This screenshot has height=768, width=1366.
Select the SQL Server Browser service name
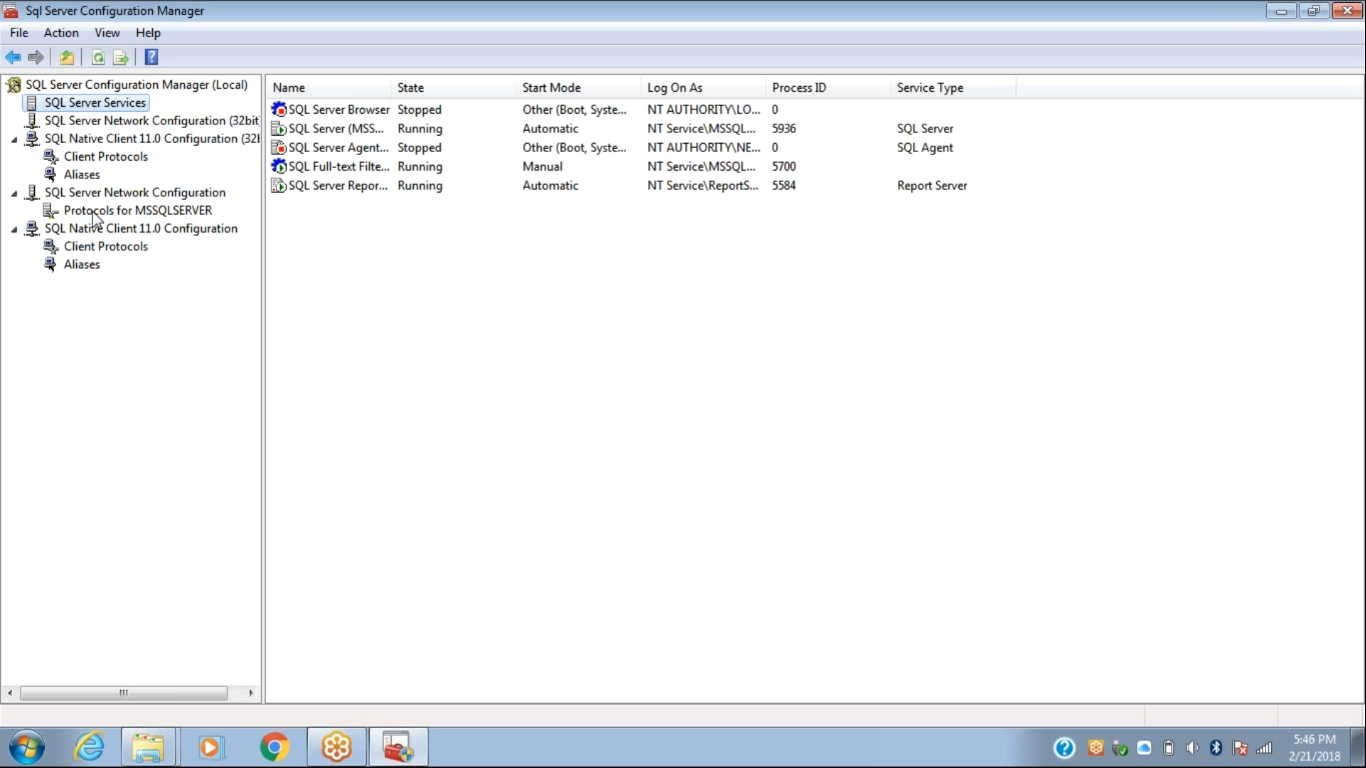tap(339, 110)
